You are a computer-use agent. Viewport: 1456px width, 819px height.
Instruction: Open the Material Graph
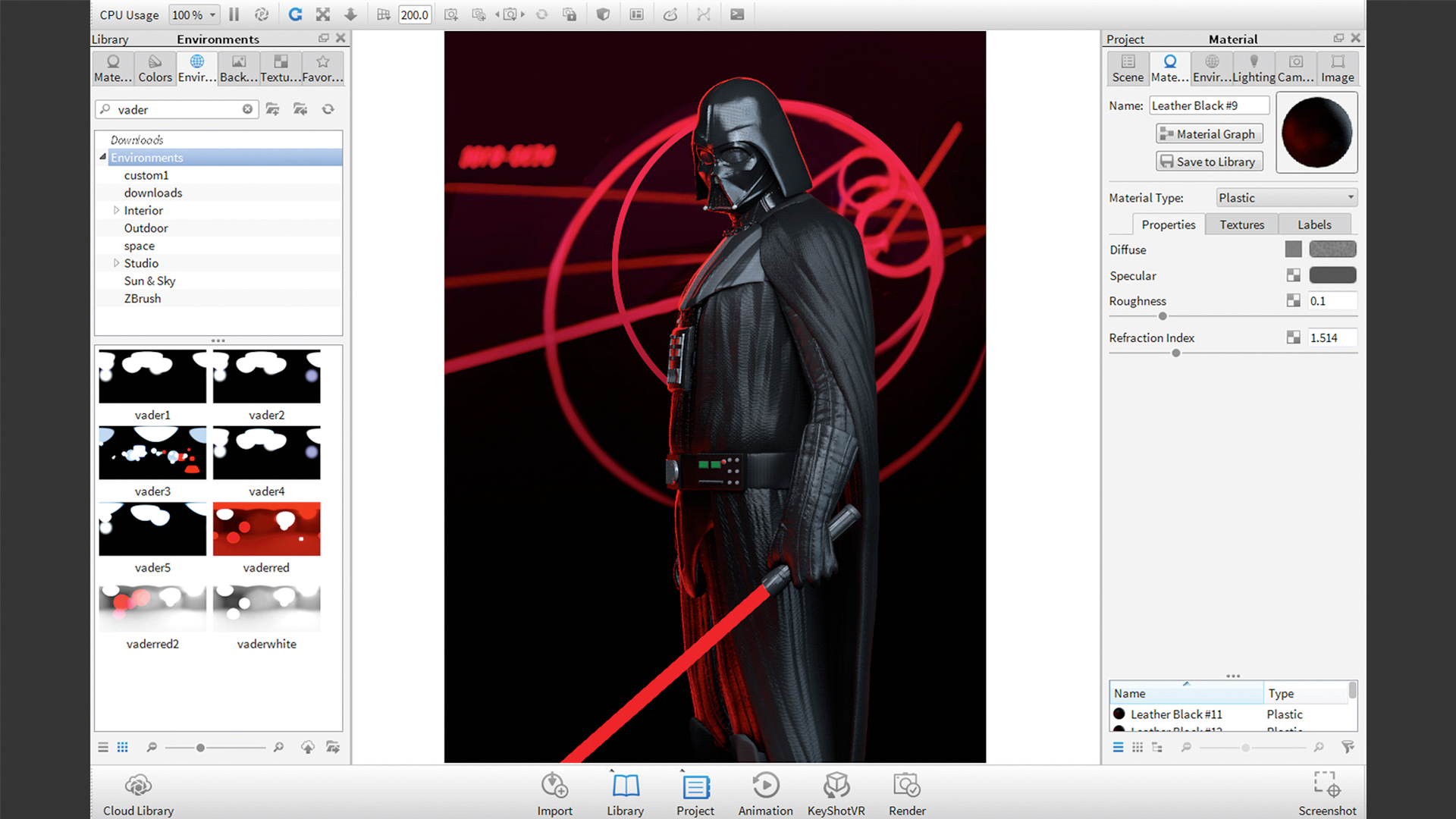tap(1210, 134)
